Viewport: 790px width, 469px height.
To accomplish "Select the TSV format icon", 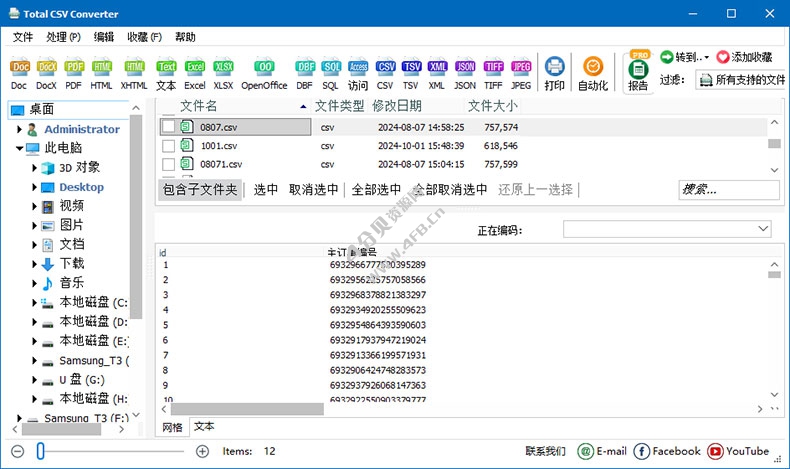I will click(411, 68).
